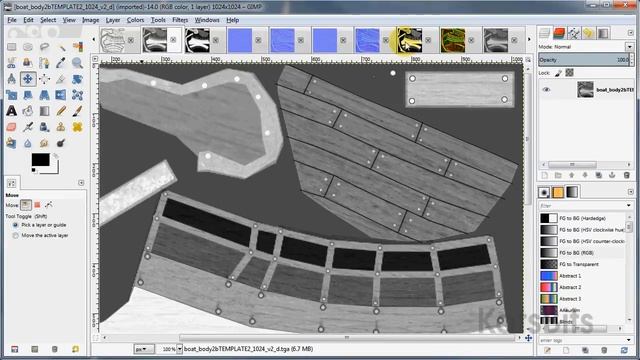
Task: Select the Eraser tool
Action: click(11, 127)
